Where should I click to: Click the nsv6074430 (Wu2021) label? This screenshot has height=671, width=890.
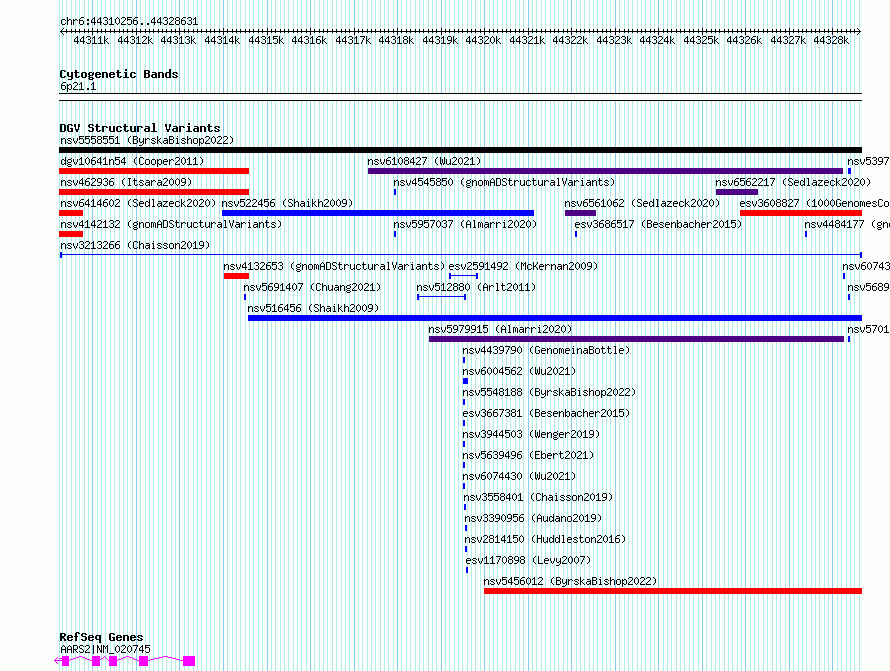(x=519, y=476)
